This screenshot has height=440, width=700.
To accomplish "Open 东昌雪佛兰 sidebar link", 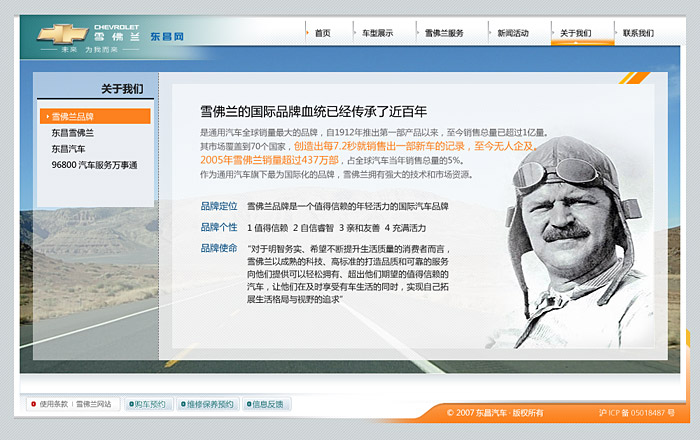I will (72, 133).
